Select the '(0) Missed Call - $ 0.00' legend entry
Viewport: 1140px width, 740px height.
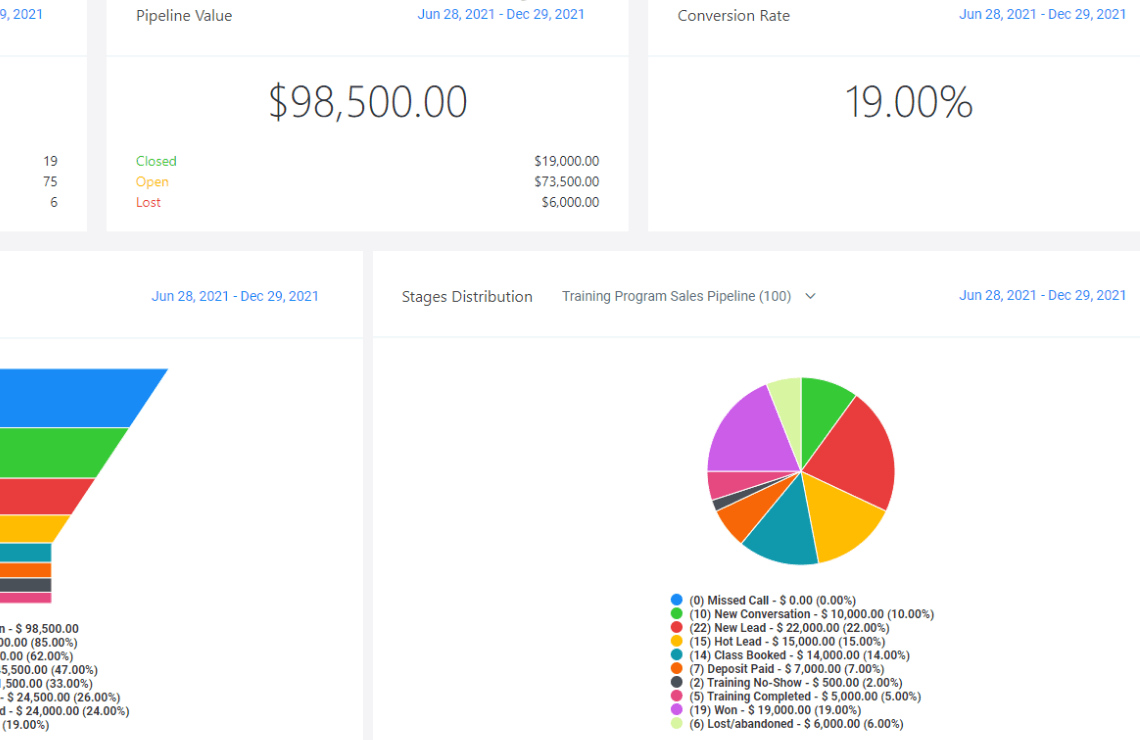(772, 600)
